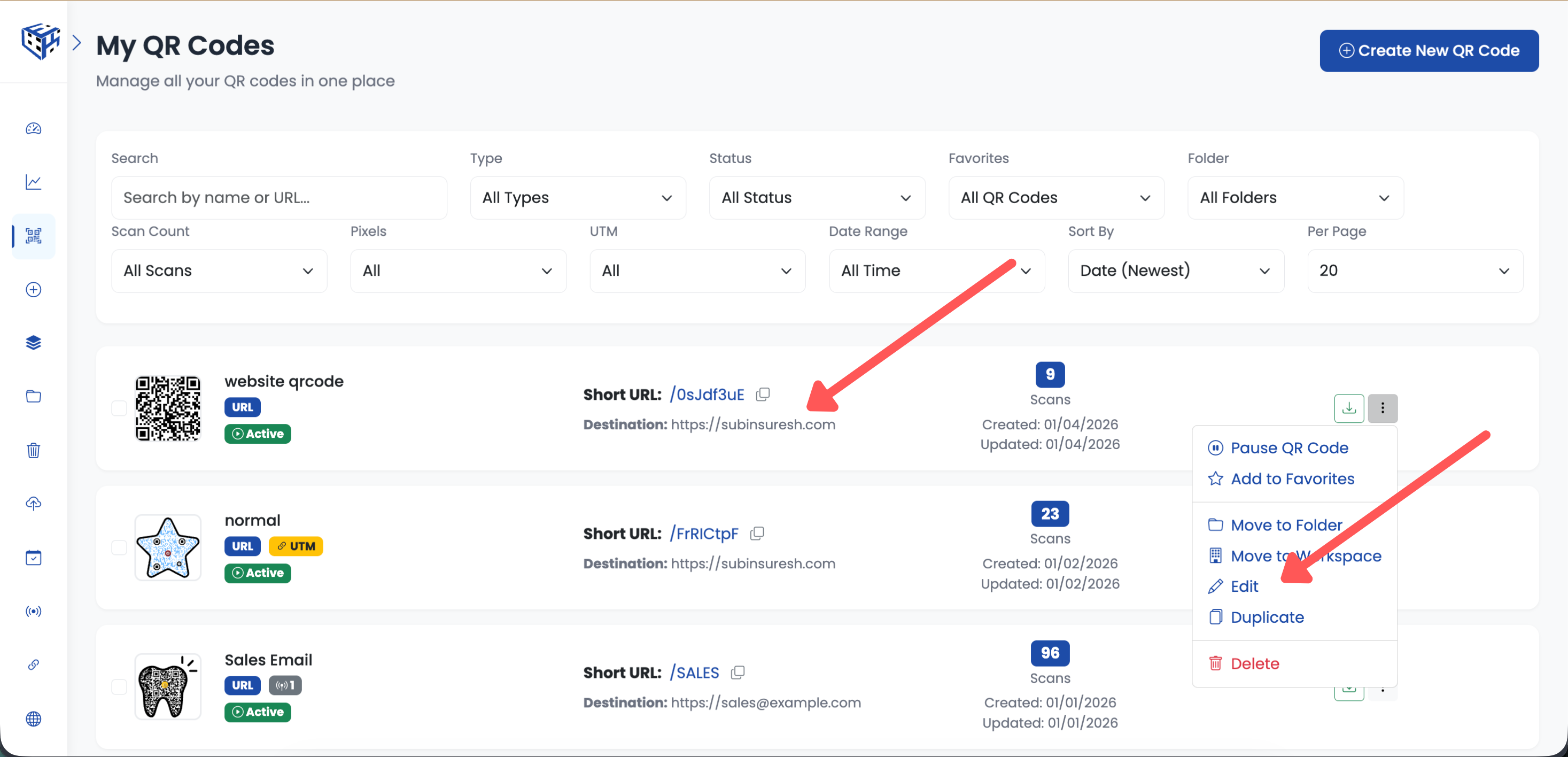Open the folders sidebar icon
Screen dimensions: 1568x757
tap(34, 397)
